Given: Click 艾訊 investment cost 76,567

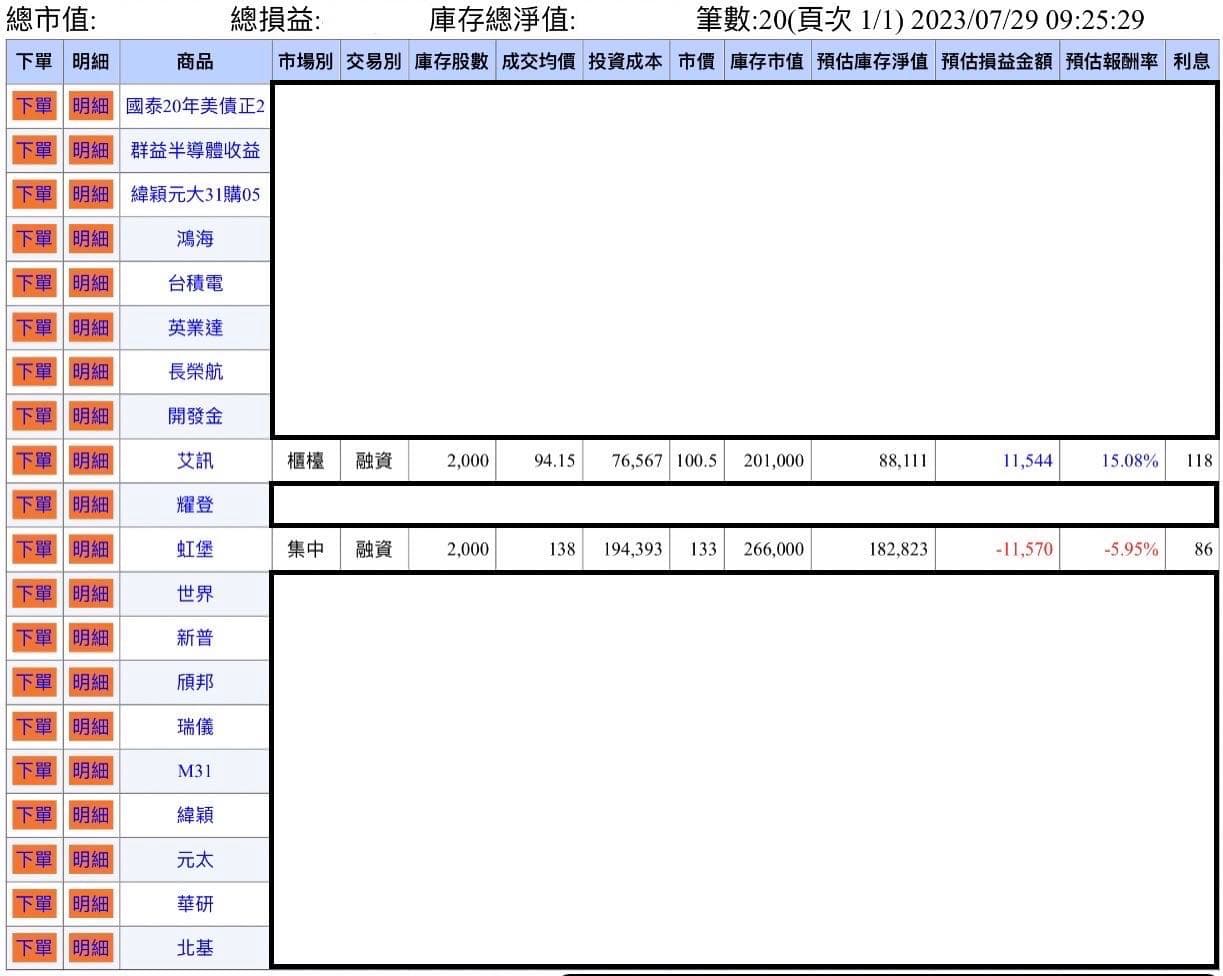Looking at the screenshot, I should click(x=637, y=461).
